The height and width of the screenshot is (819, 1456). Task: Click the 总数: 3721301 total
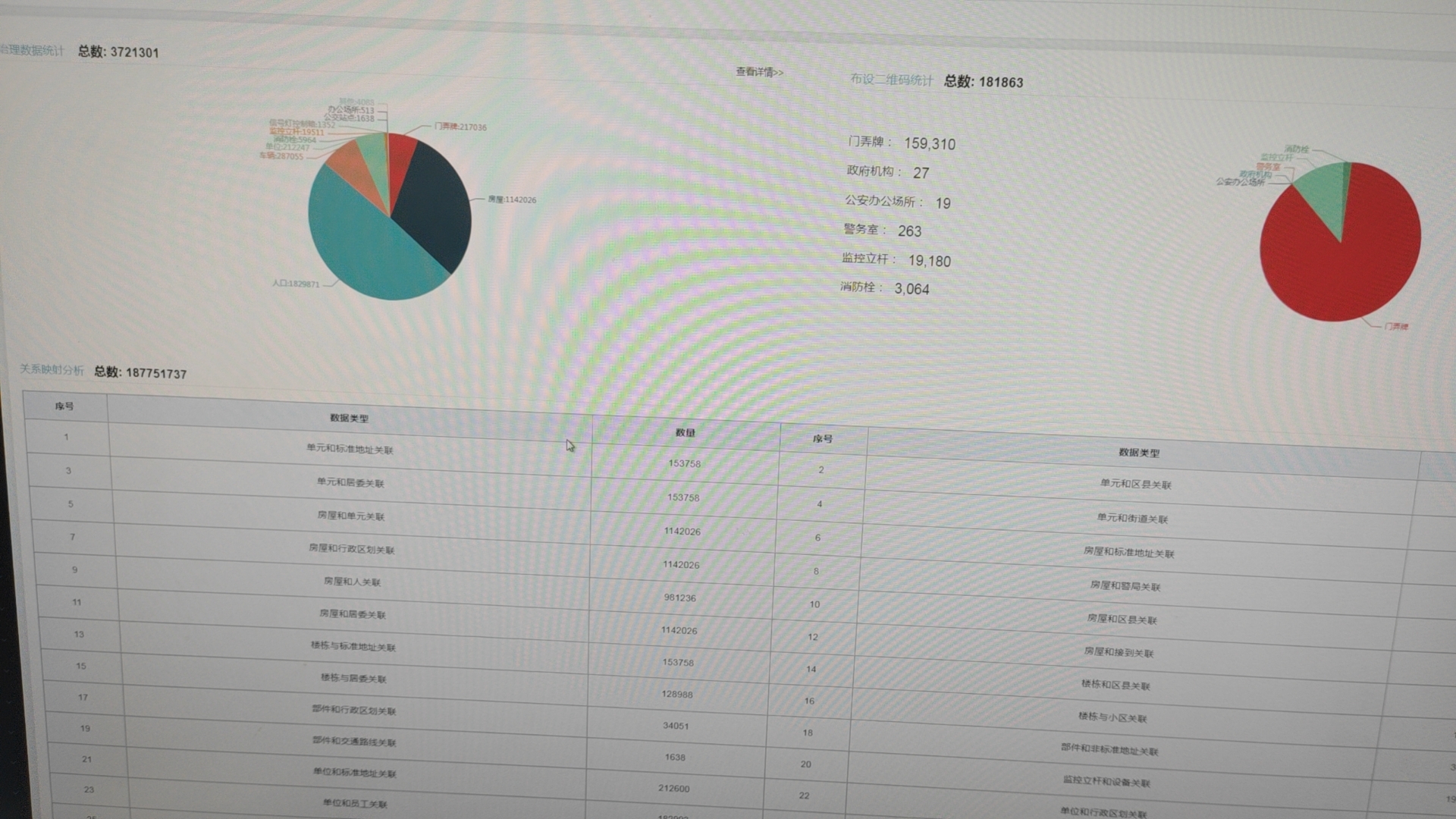118,52
